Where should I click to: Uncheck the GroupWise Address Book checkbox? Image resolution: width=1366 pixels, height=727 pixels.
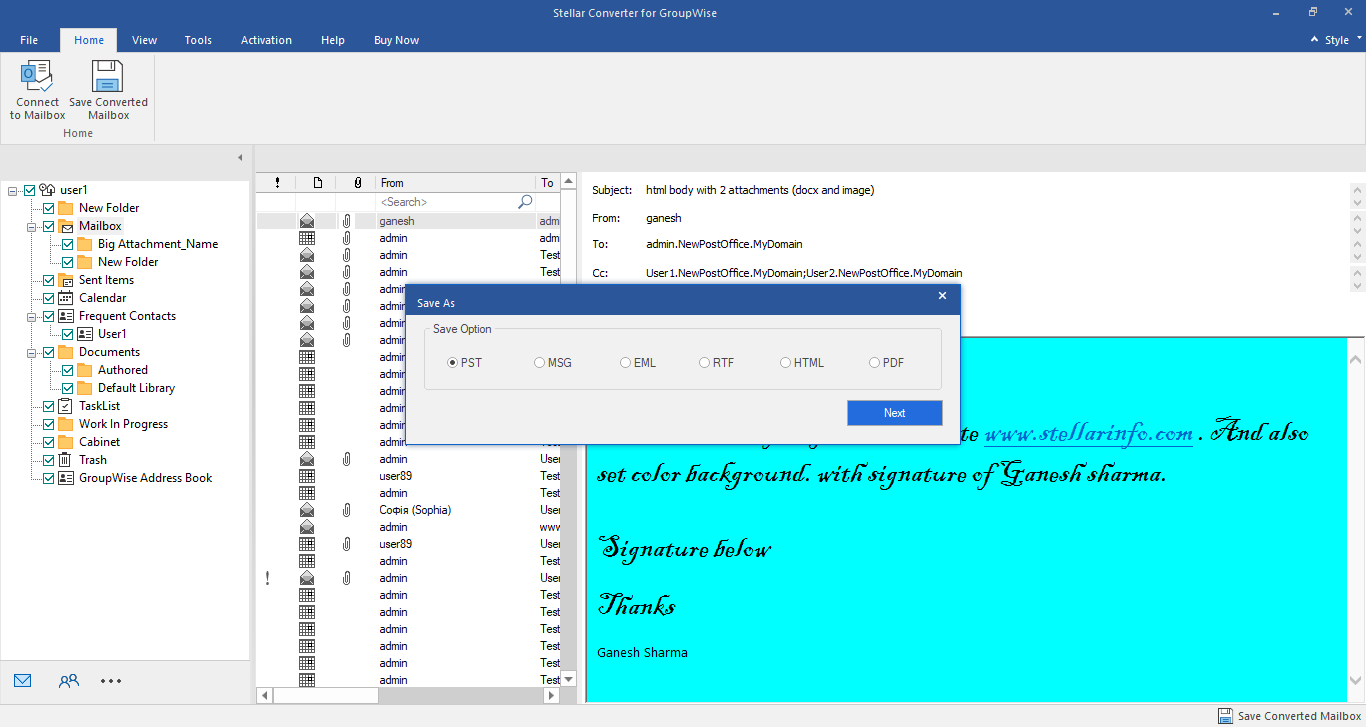click(x=48, y=478)
